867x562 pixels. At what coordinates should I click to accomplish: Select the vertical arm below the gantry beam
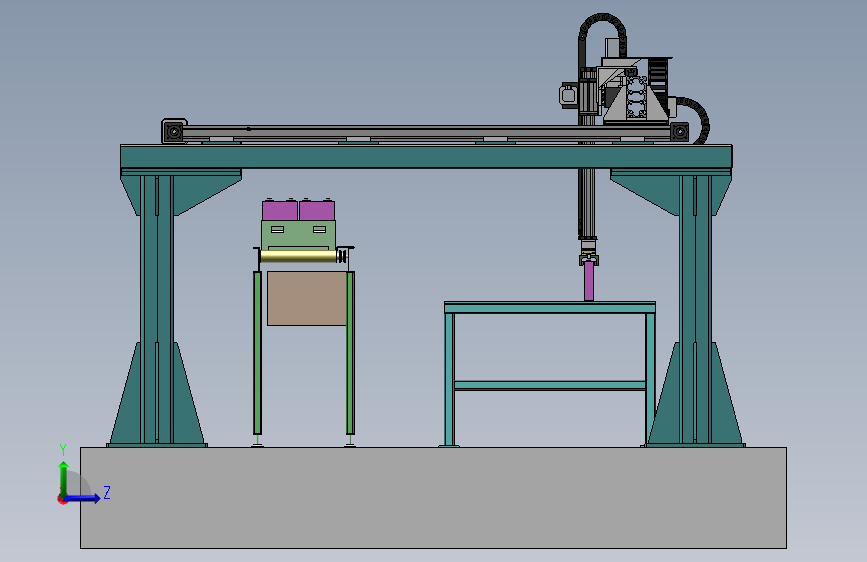pyautogui.click(x=587, y=204)
